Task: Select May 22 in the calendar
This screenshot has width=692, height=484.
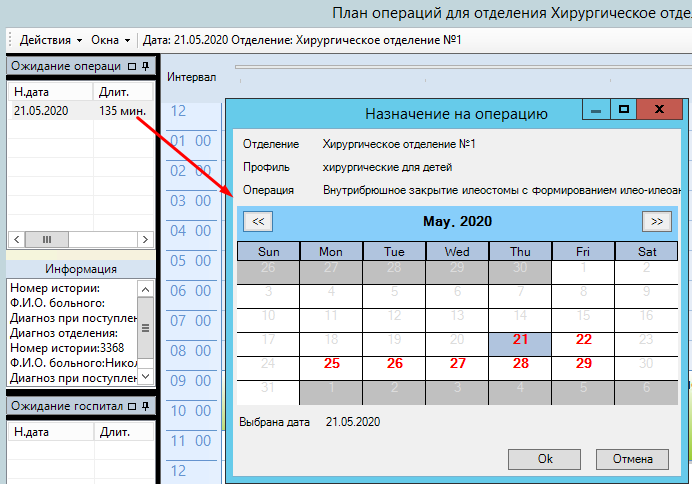Action: 583,344
